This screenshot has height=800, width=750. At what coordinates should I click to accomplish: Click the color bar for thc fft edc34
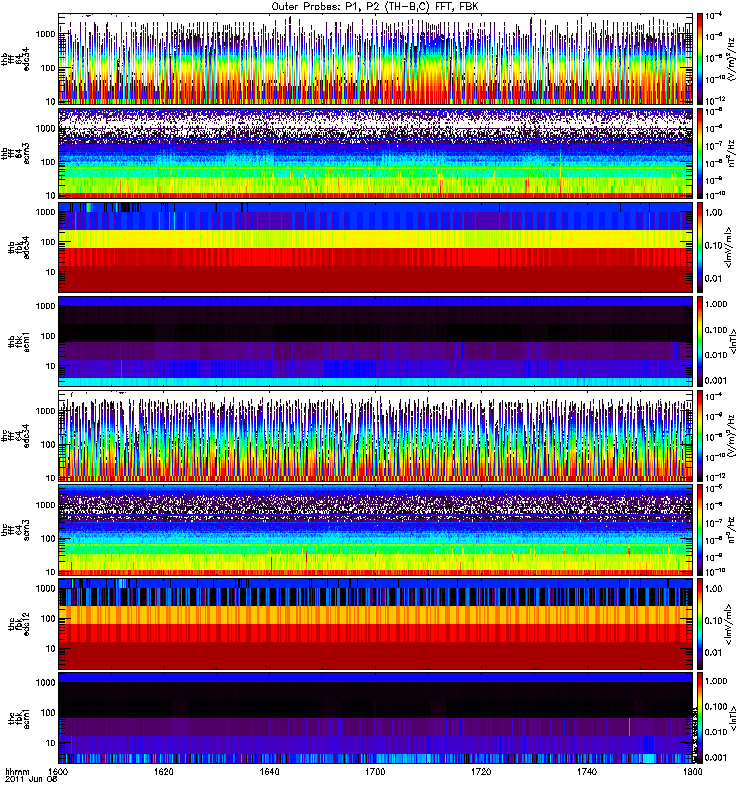(701, 435)
